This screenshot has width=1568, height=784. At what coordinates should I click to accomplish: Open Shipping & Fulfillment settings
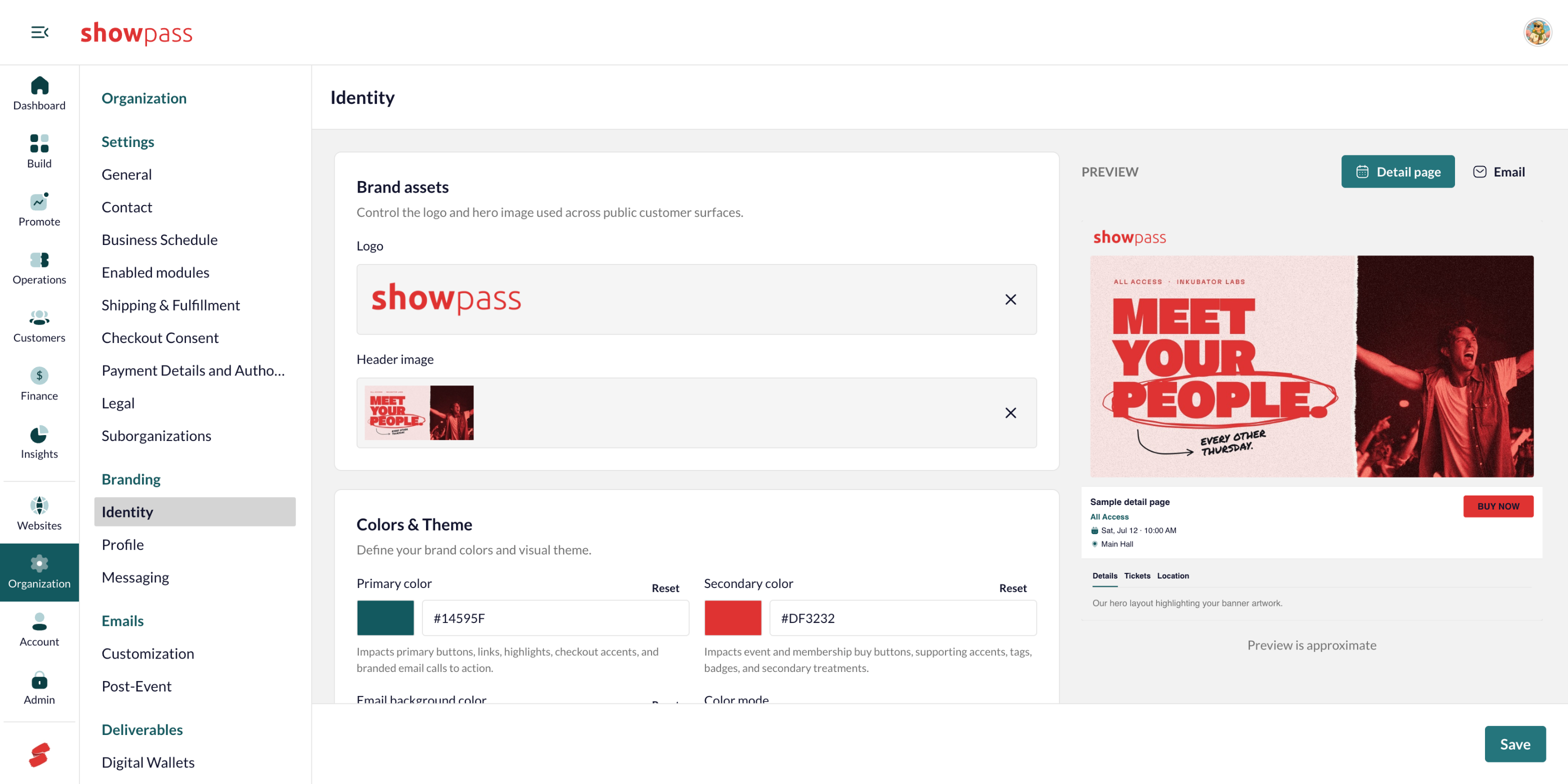[x=170, y=305]
